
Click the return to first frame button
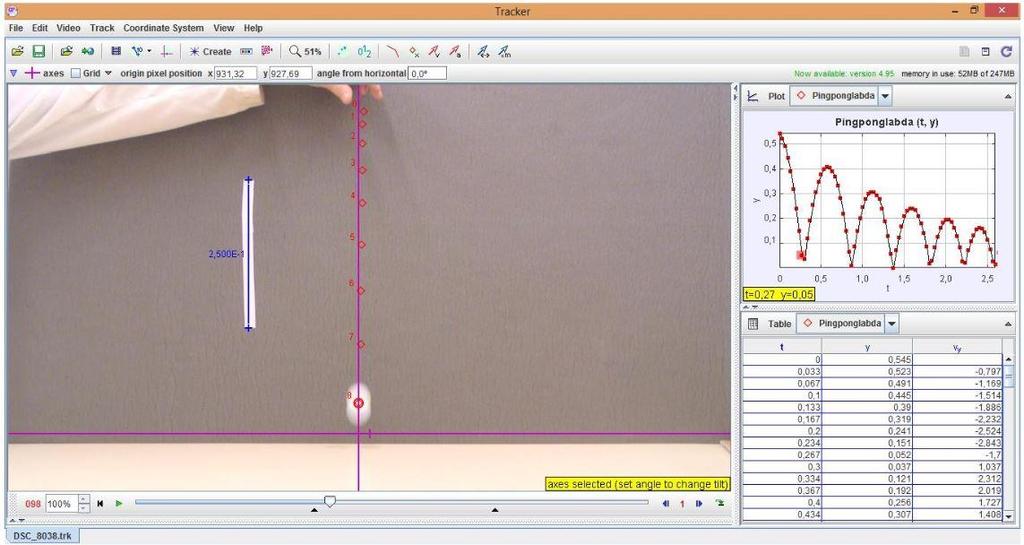pyautogui.click(x=100, y=503)
